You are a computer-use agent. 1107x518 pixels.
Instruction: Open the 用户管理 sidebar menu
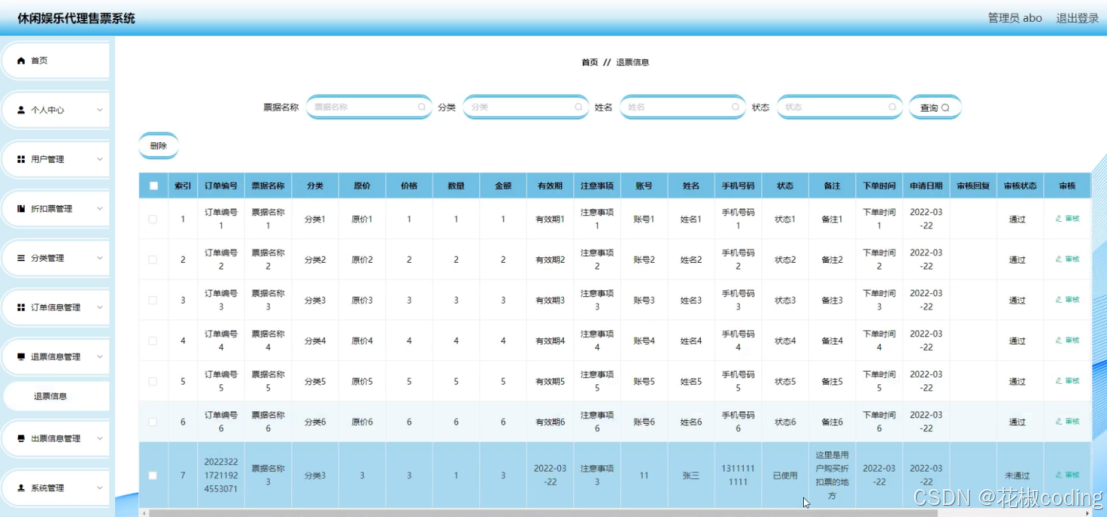[56, 159]
